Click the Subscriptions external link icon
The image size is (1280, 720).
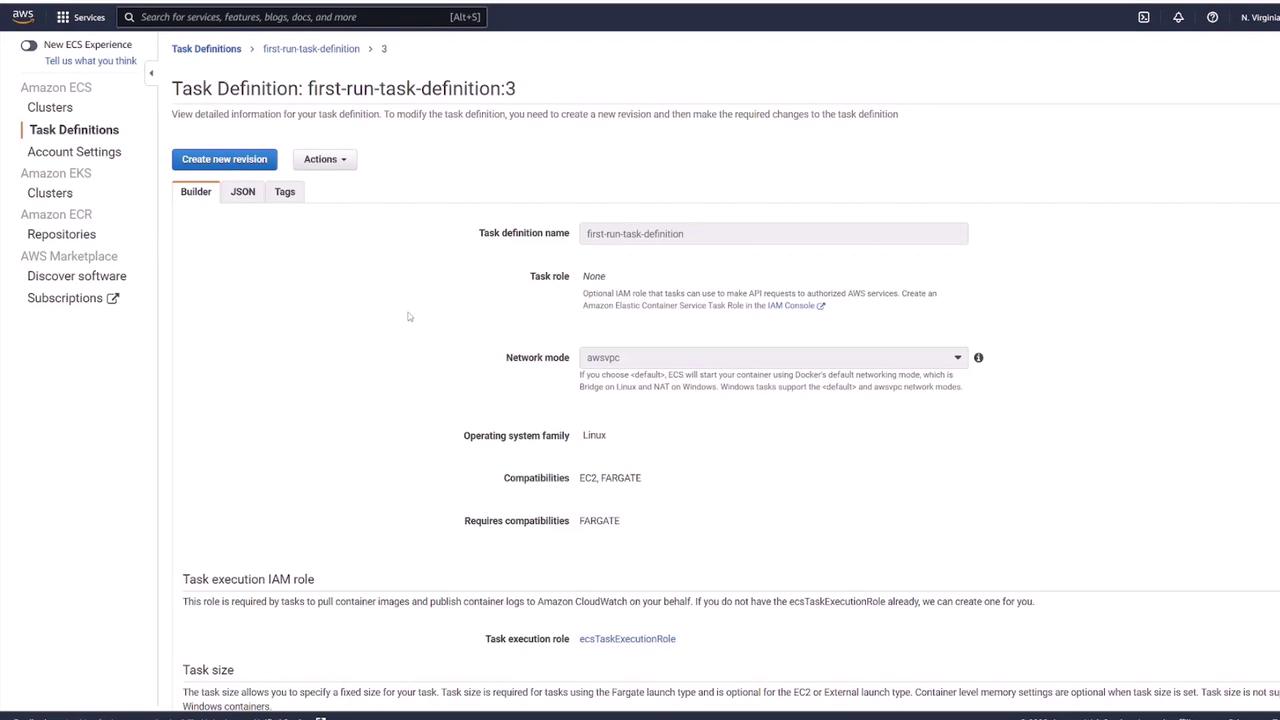(113, 298)
